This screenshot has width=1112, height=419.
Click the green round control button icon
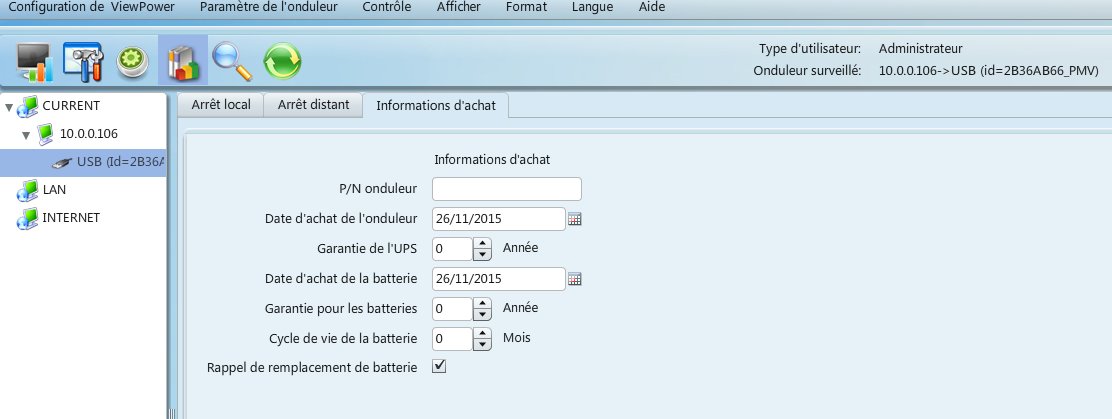coord(132,61)
